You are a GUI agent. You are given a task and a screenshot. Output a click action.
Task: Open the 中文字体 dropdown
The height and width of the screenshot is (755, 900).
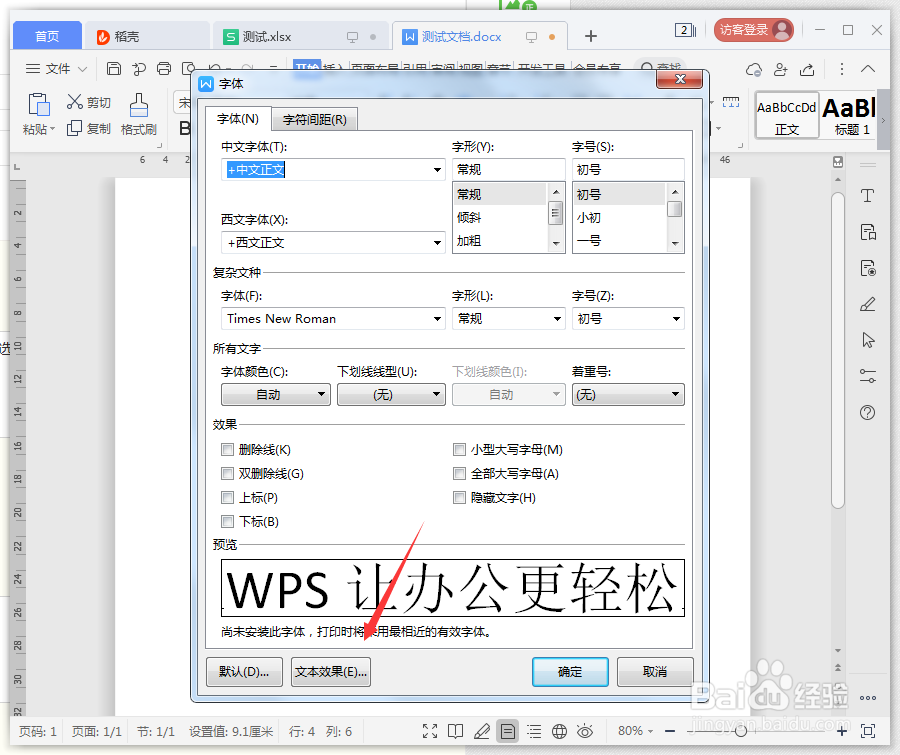point(437,169)
